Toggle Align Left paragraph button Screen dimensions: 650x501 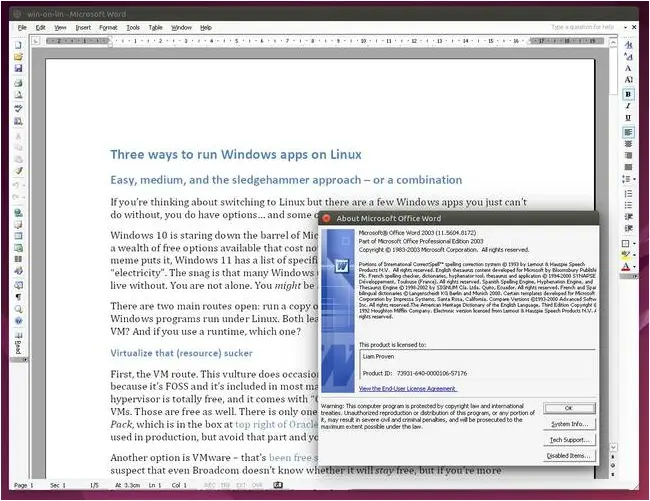tap(628, 132)
